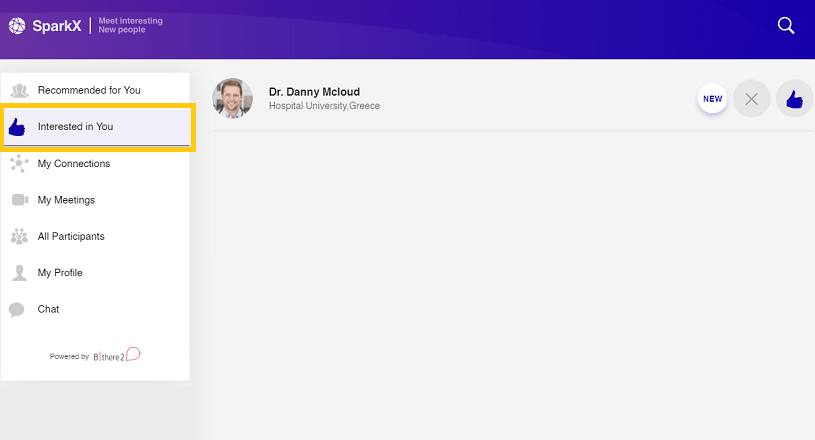Click the SparkX brand title
815x440 pixels.
[x=57, y=25]
